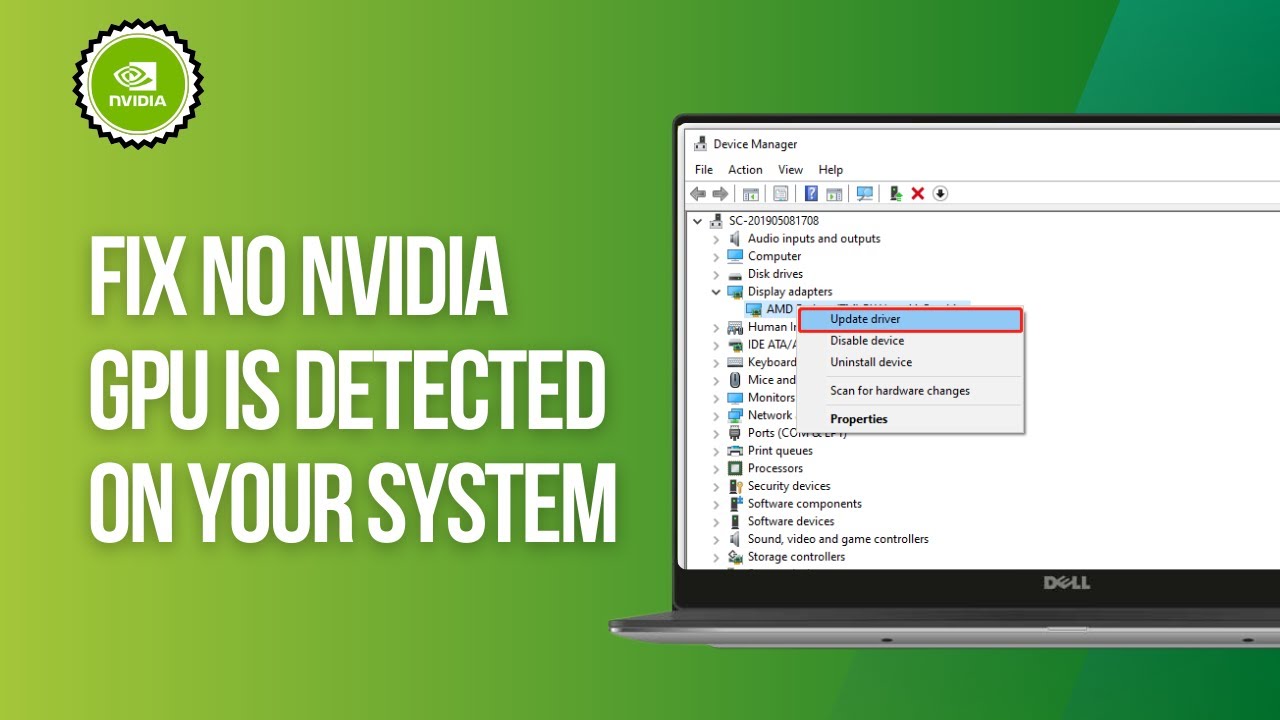Click the Print queues printer icon

(x=735, y=451)
